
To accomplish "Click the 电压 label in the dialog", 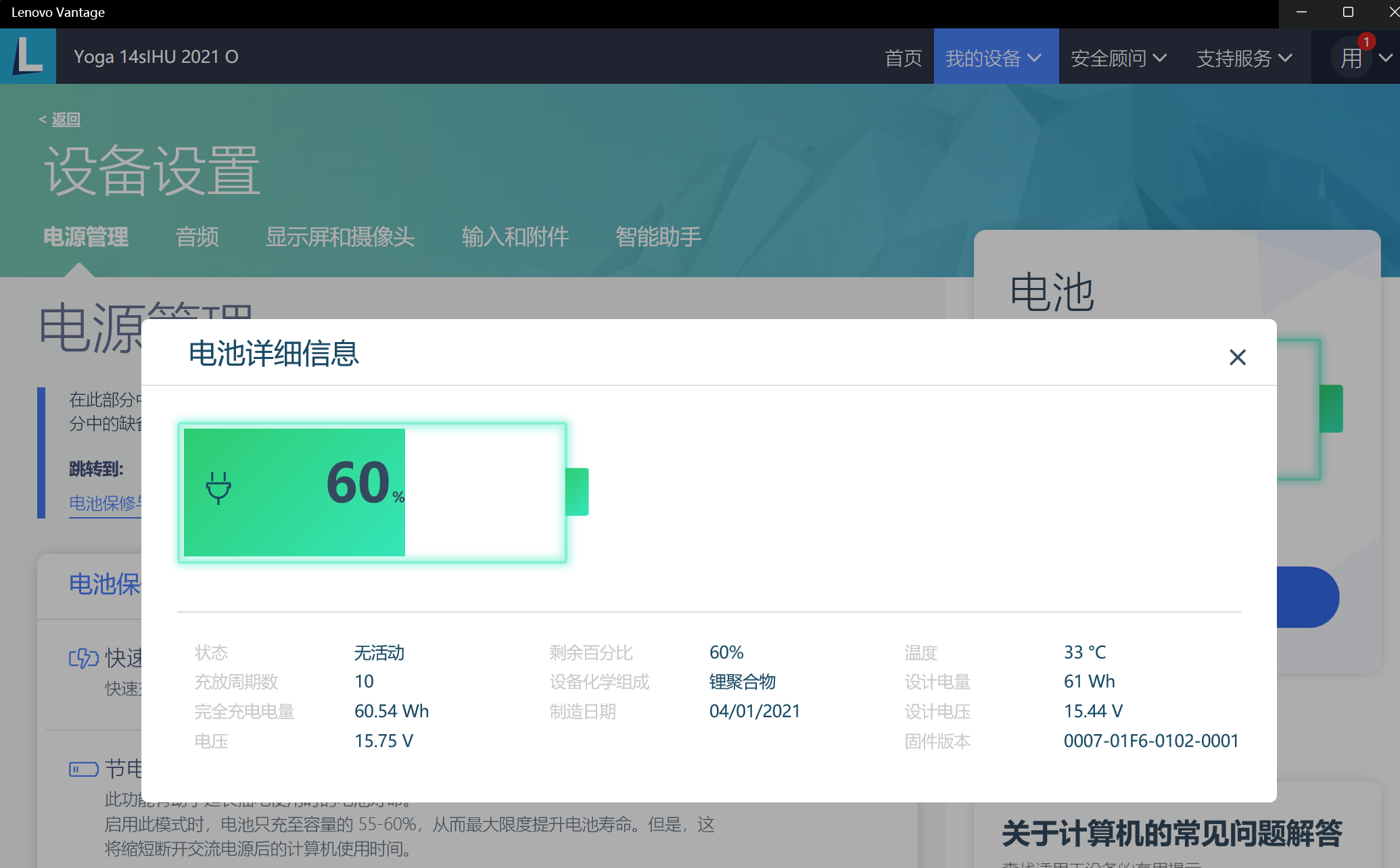I will [x=211, y=742].
